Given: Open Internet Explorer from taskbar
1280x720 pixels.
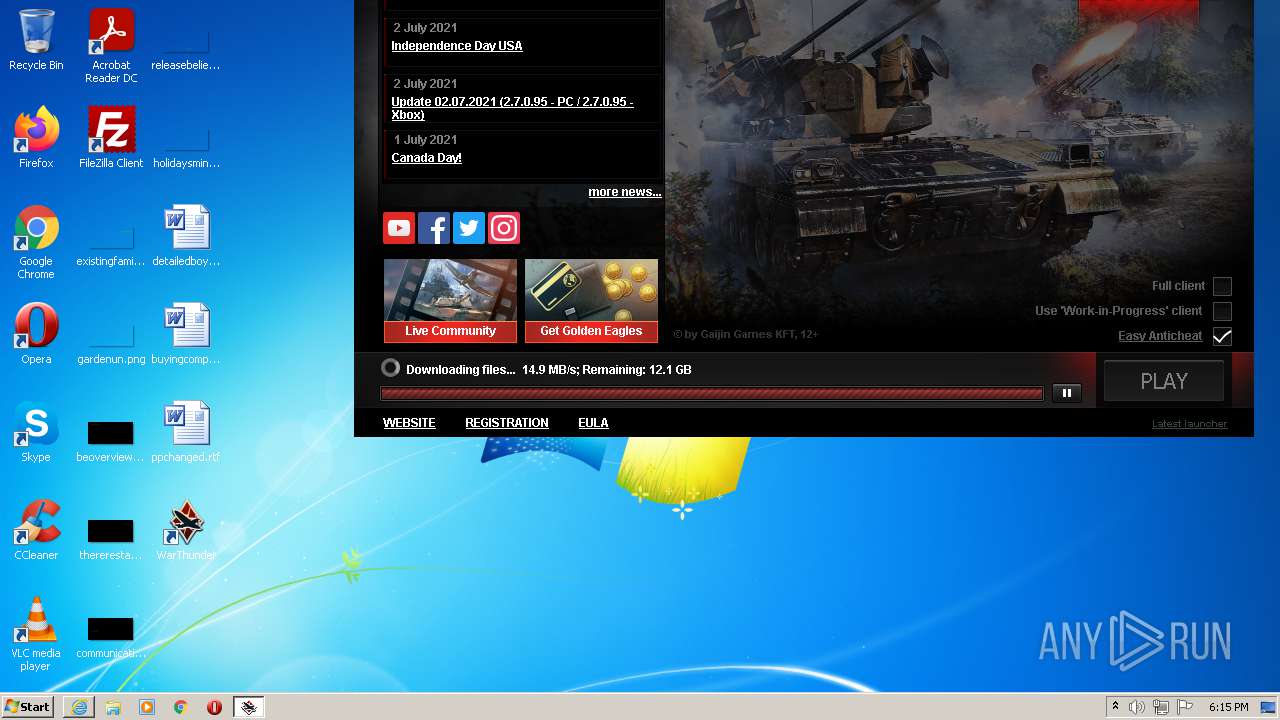Looking at the screenshot, I should click(79, 707).
